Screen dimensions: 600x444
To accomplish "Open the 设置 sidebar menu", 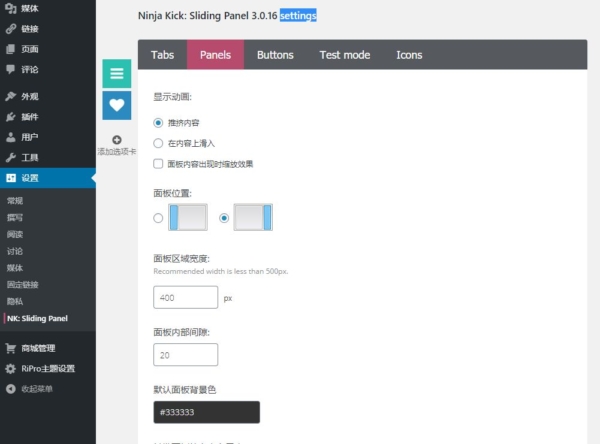I will 48,178.
